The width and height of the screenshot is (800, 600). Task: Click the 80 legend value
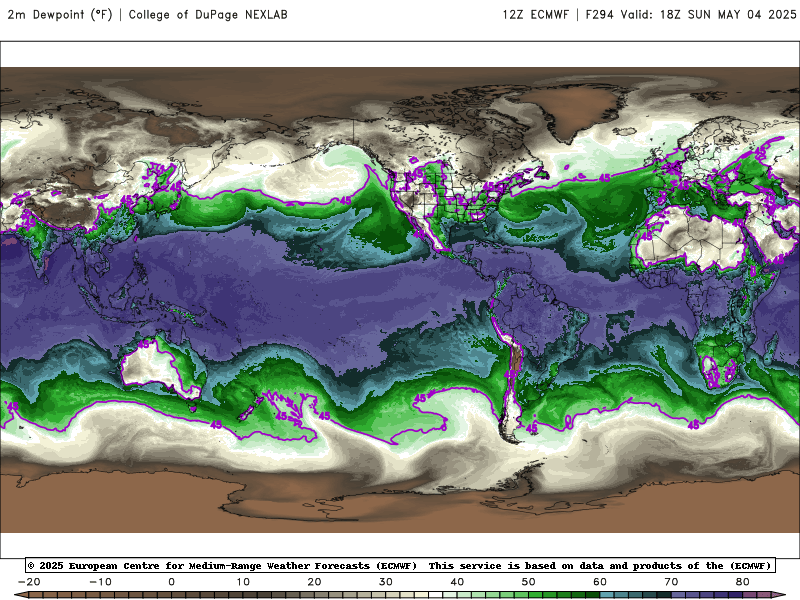click(743, 582)
